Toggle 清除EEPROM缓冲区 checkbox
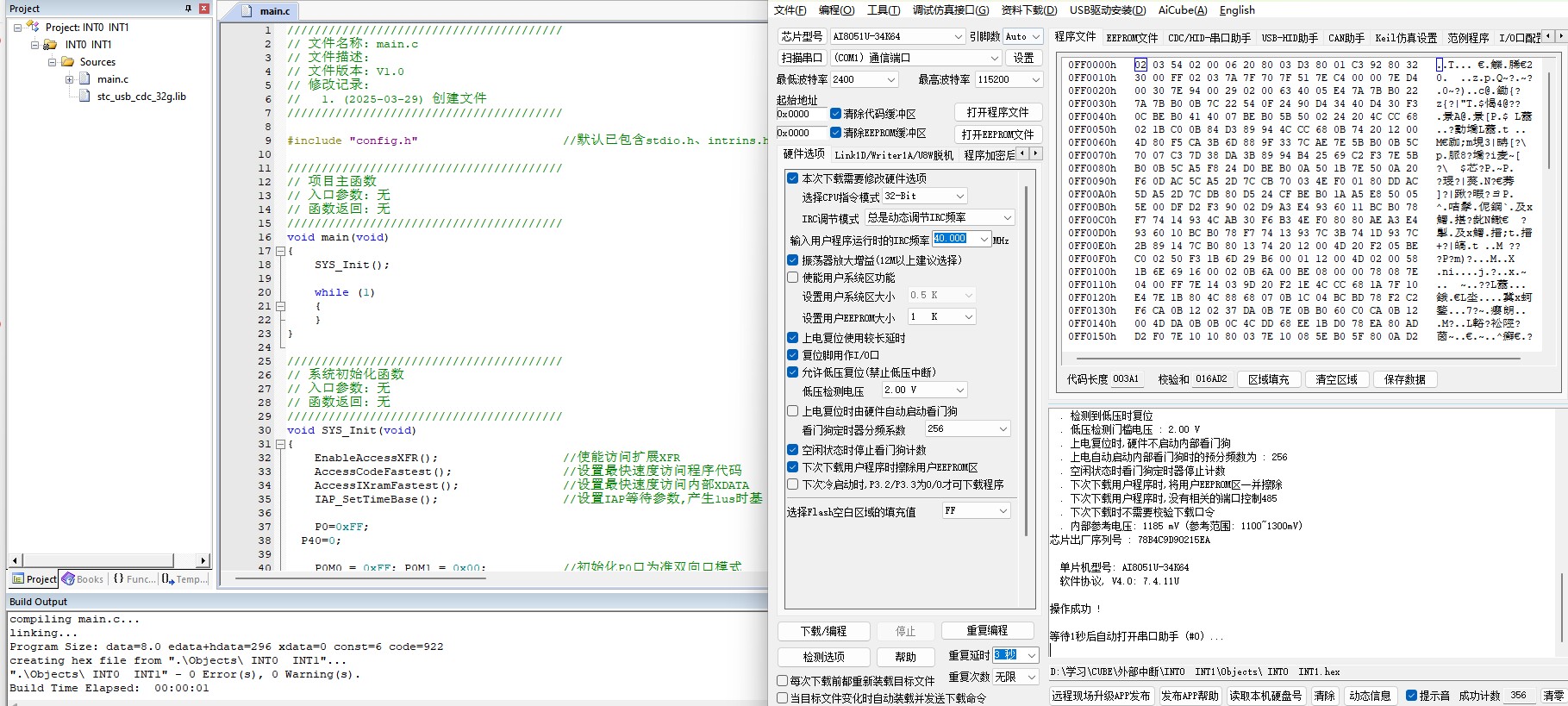 [x=835, y=133]
